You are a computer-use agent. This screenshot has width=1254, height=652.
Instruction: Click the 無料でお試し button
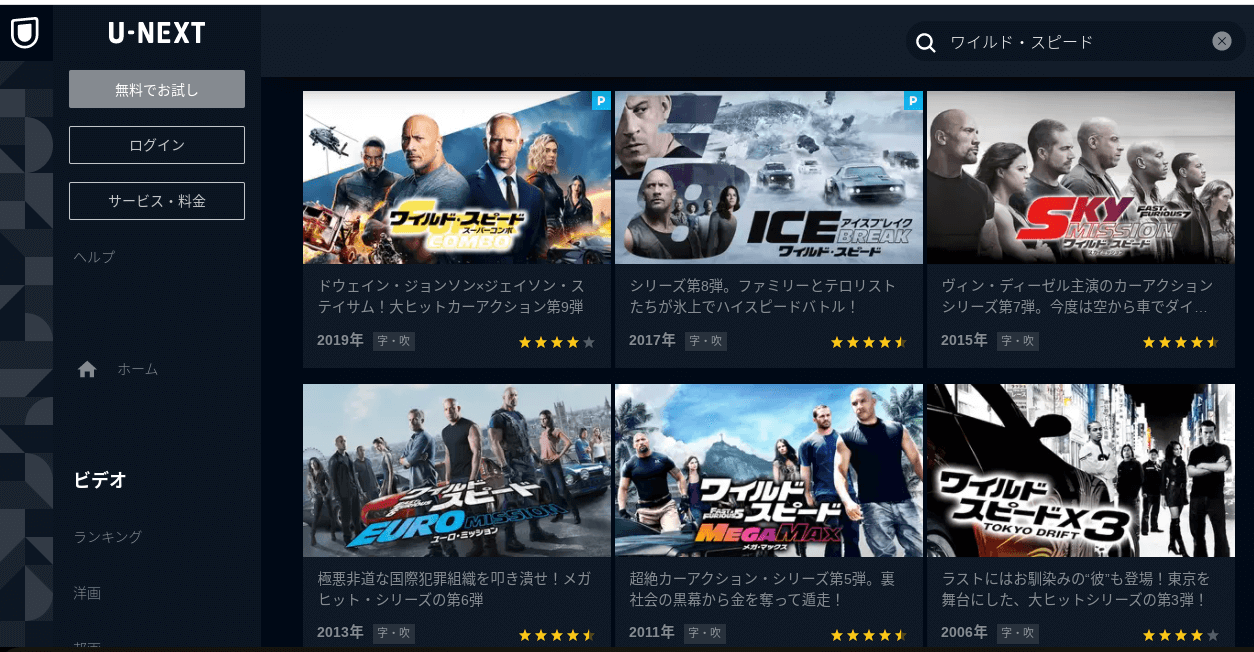157,89
